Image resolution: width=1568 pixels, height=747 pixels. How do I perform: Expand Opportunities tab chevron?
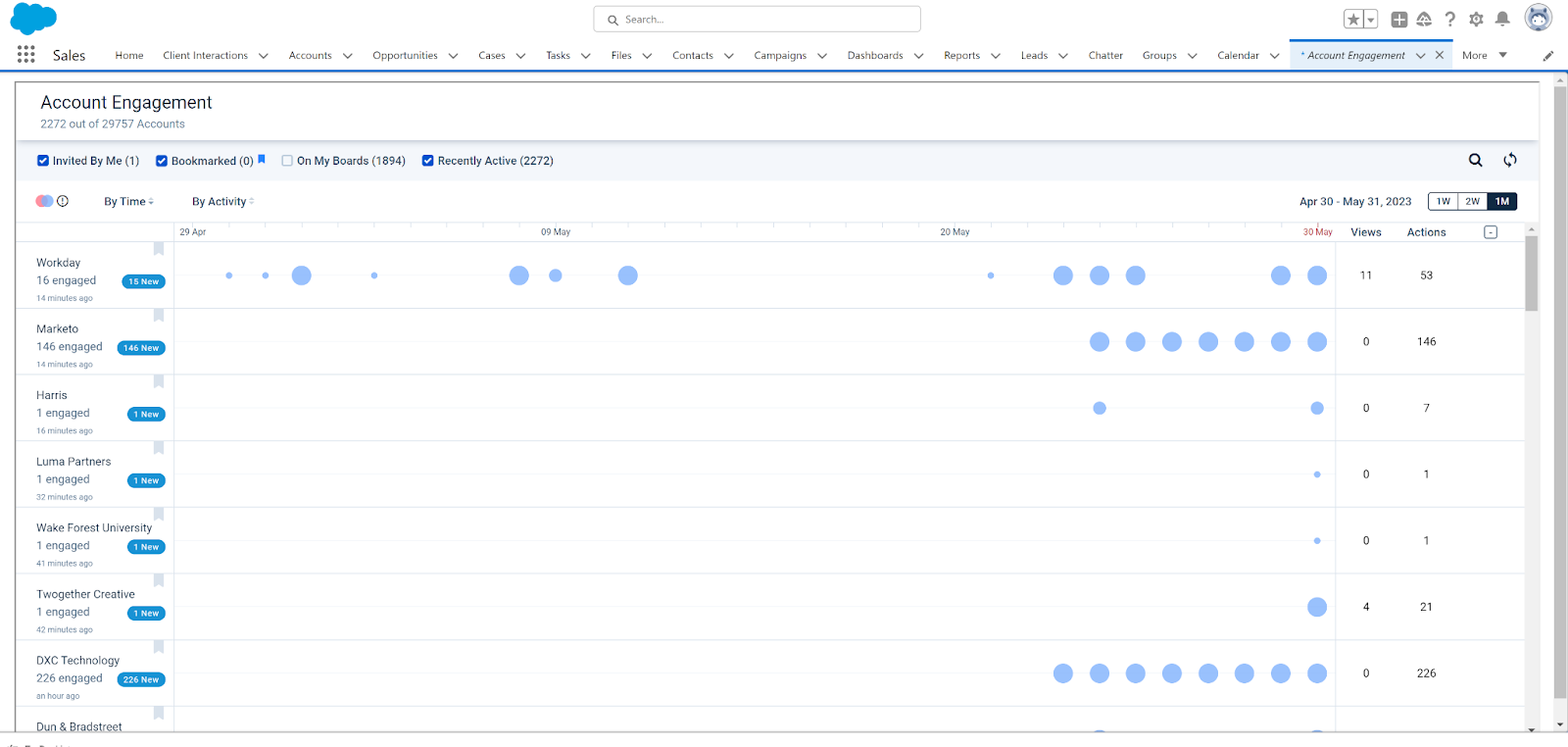(454, 56)
